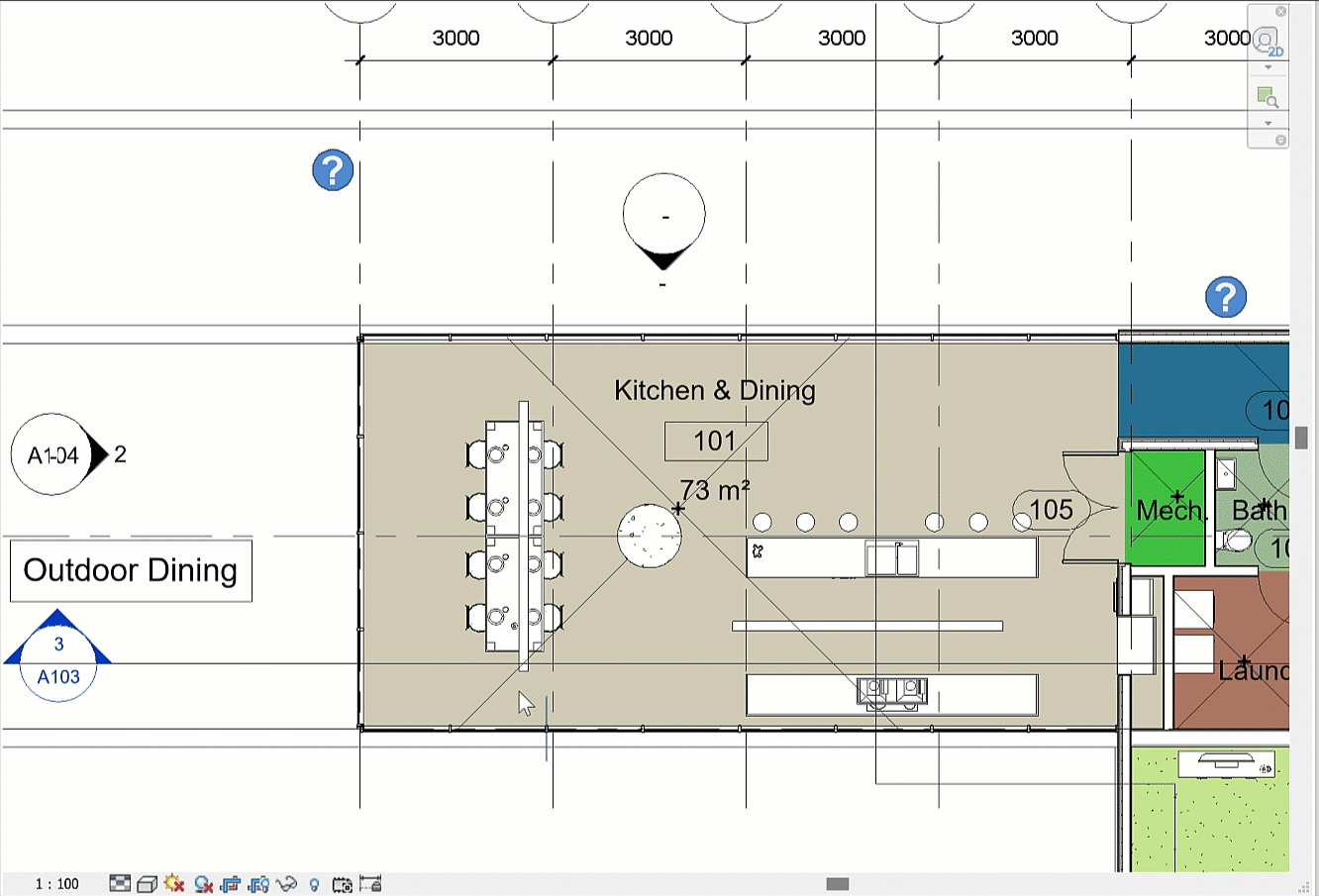Open Temporary View Properties control
This screenshot has height=896, width=1319.
(x=343, y=884)
